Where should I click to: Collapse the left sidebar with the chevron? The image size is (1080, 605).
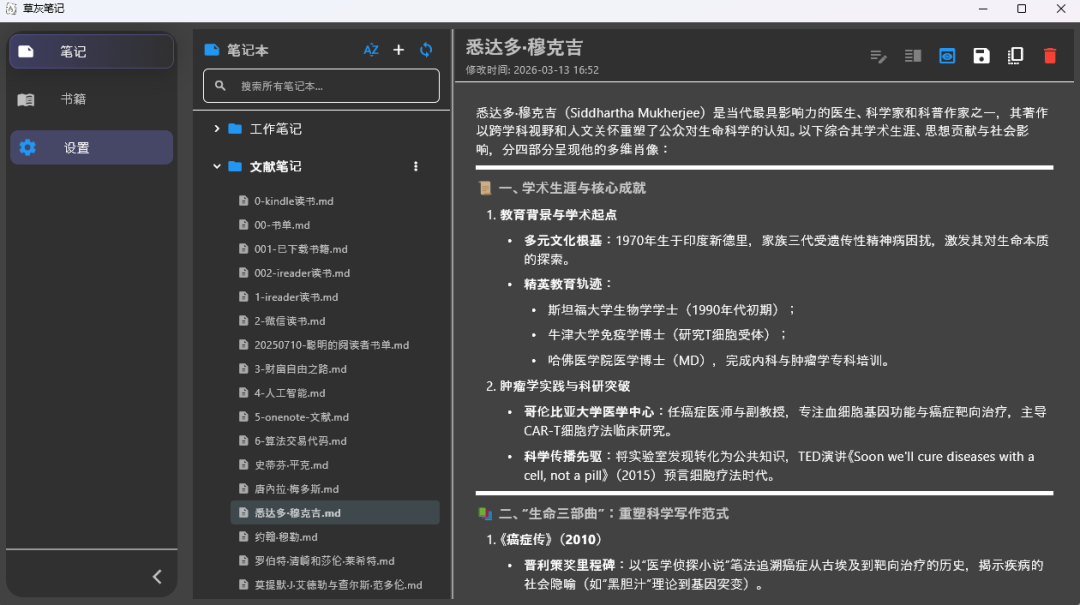coord(157,576)
